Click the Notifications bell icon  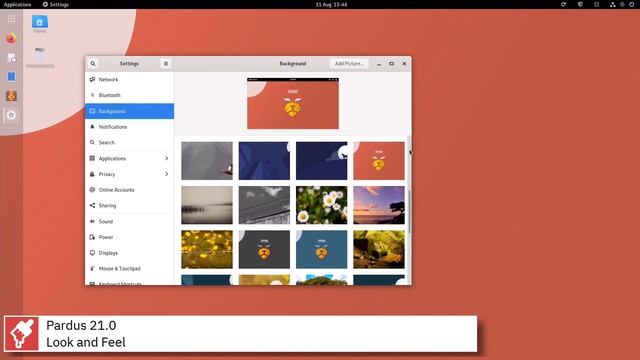[92, 127]
